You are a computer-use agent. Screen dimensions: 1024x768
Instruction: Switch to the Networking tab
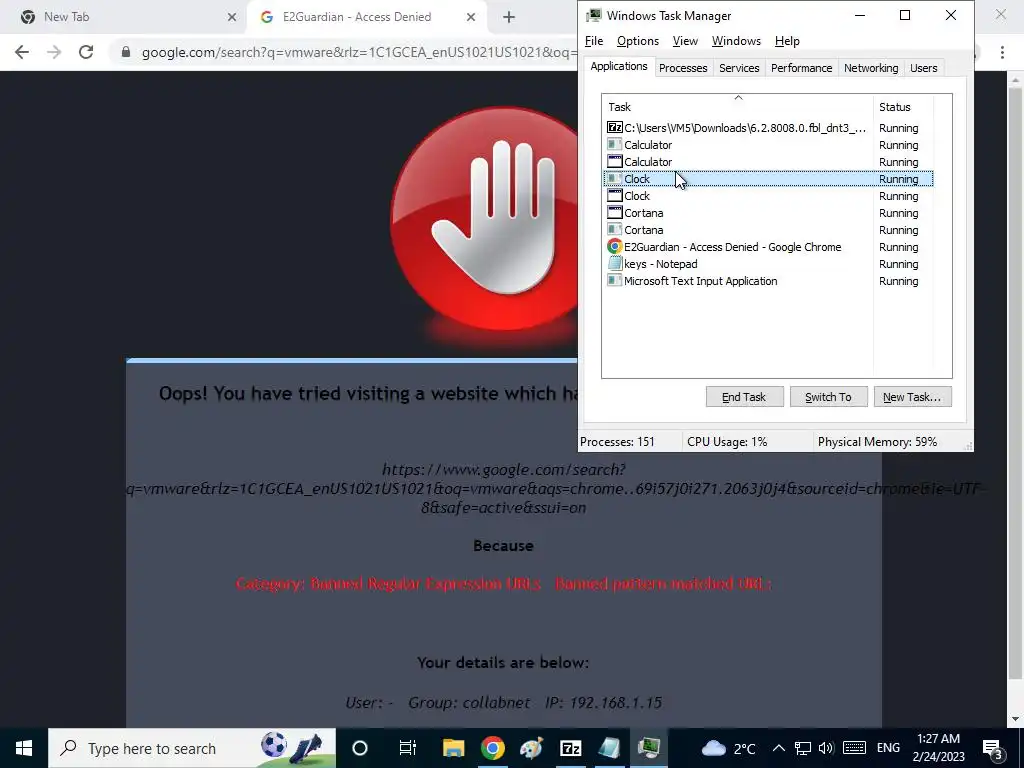pos(871,68)
